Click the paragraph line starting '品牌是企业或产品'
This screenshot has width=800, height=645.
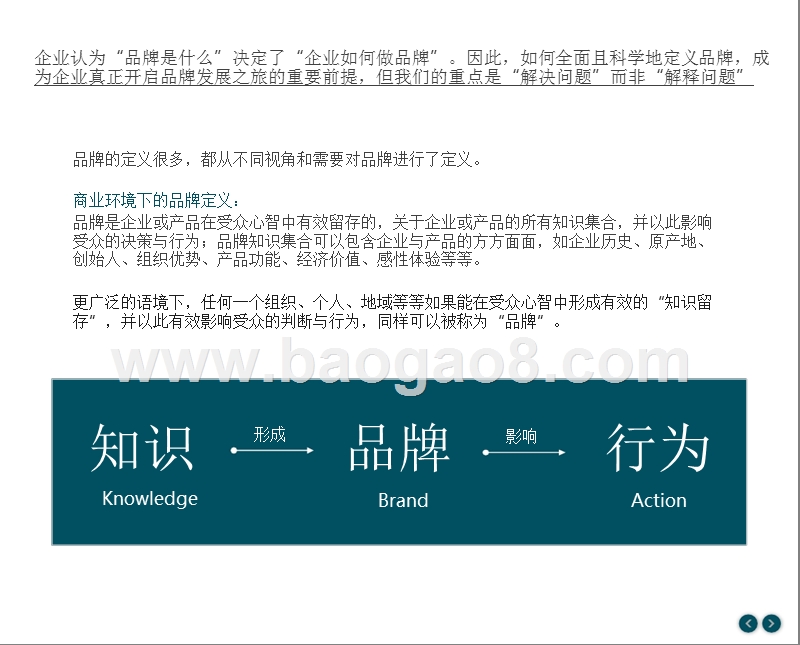pos(392,222)
